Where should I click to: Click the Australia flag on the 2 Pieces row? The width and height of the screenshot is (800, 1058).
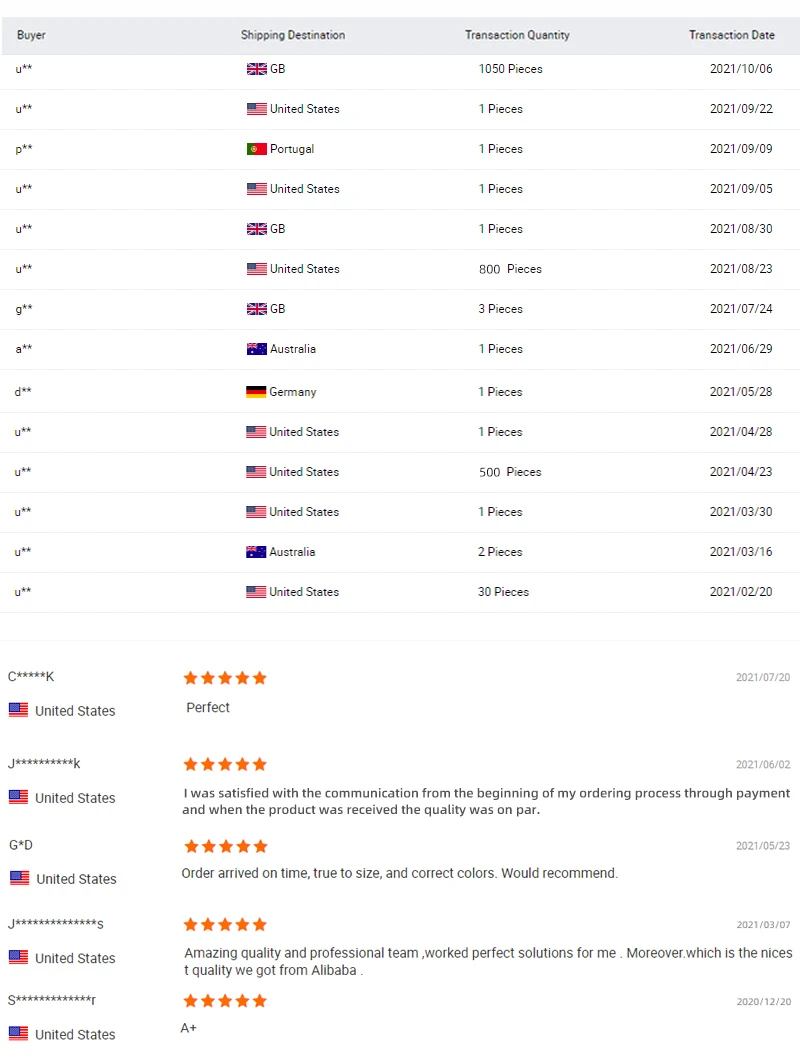256,552
